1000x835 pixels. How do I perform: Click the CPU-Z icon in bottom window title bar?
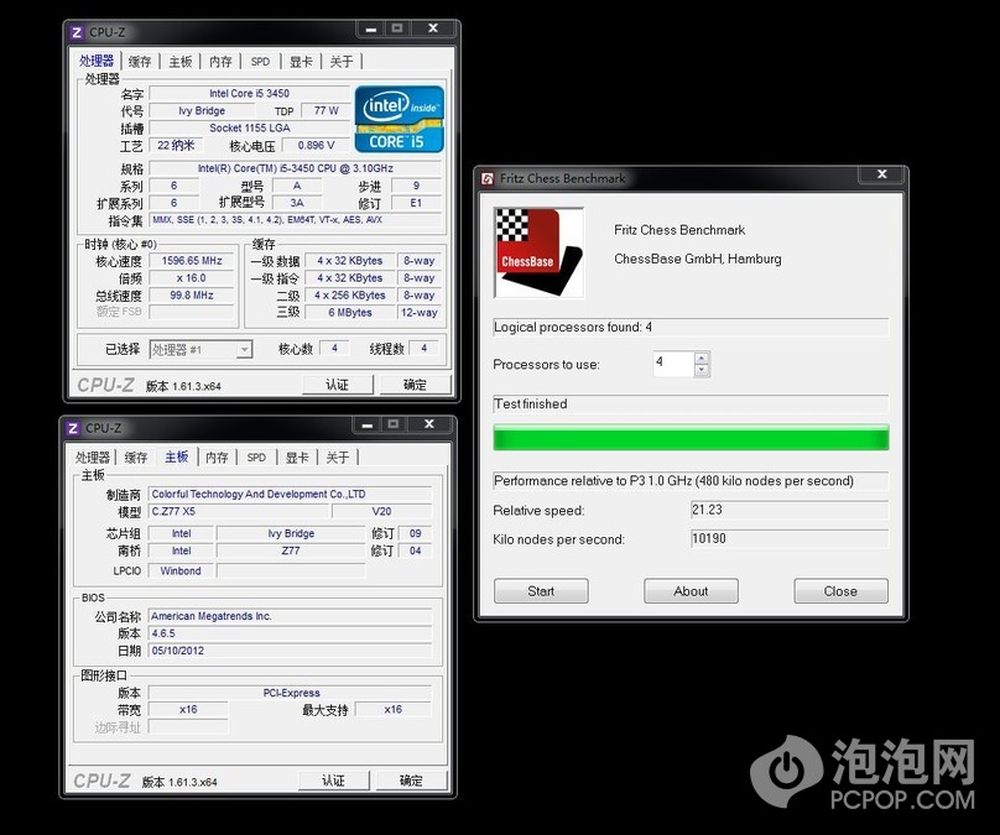tap(73, 428)
